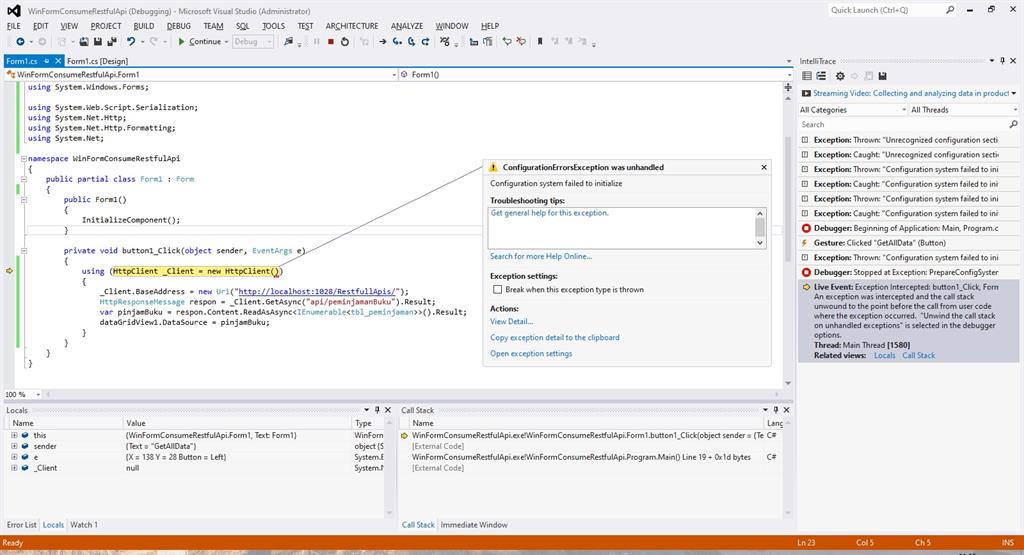Screen dimensions: 1024x555
Task: Click the Save All toolbar icon
Action: point(112,42)
